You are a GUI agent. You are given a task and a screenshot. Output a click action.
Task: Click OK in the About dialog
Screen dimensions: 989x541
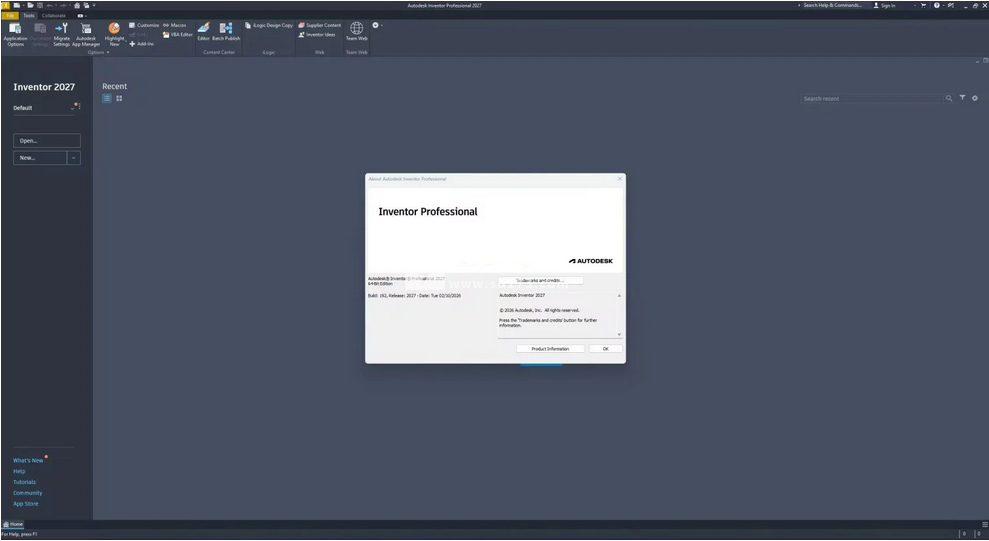605,348
